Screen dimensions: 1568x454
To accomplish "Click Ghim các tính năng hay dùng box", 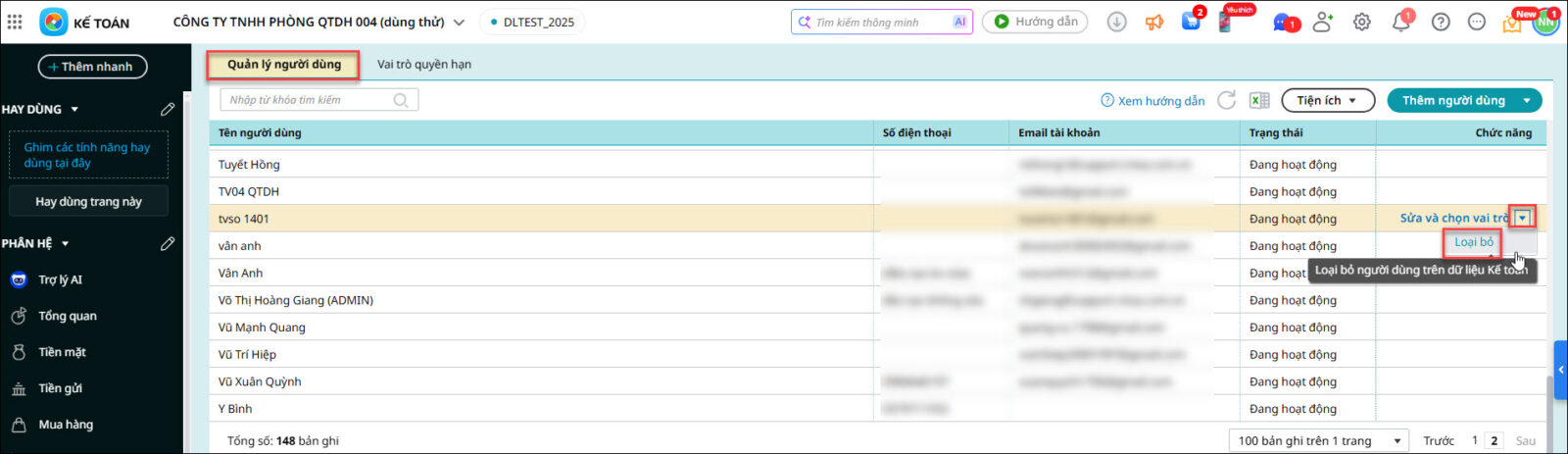I will click(x=88, y=155).
